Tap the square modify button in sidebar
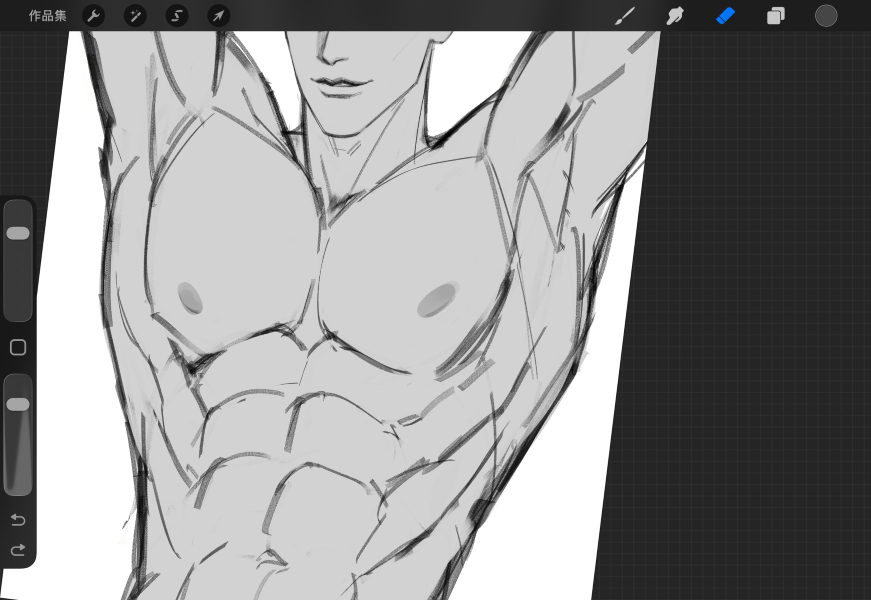Image resolution: width=871 pixels, height=600 pixels. tap(18, 348)
